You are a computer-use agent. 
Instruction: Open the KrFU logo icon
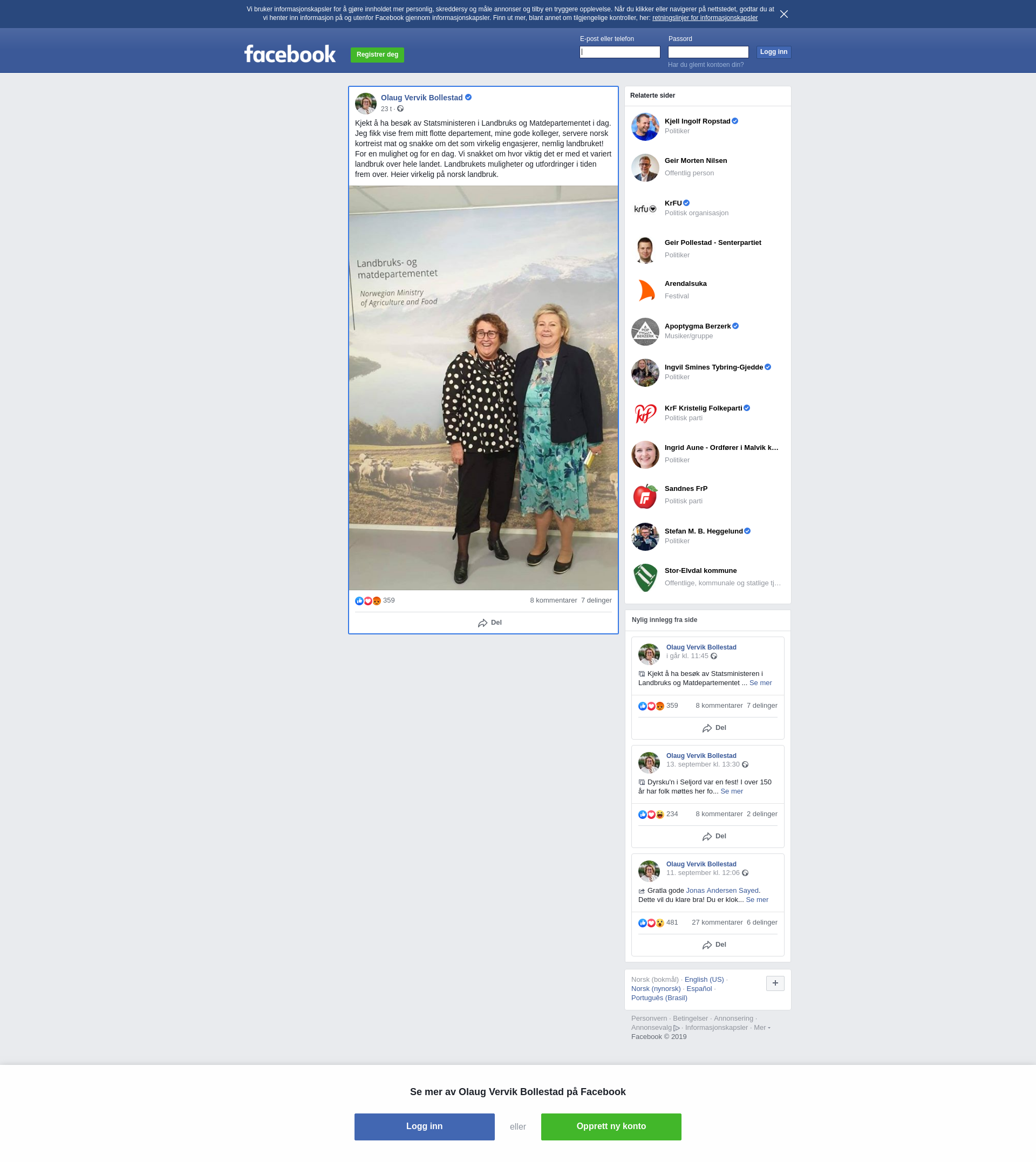point(645,208)
